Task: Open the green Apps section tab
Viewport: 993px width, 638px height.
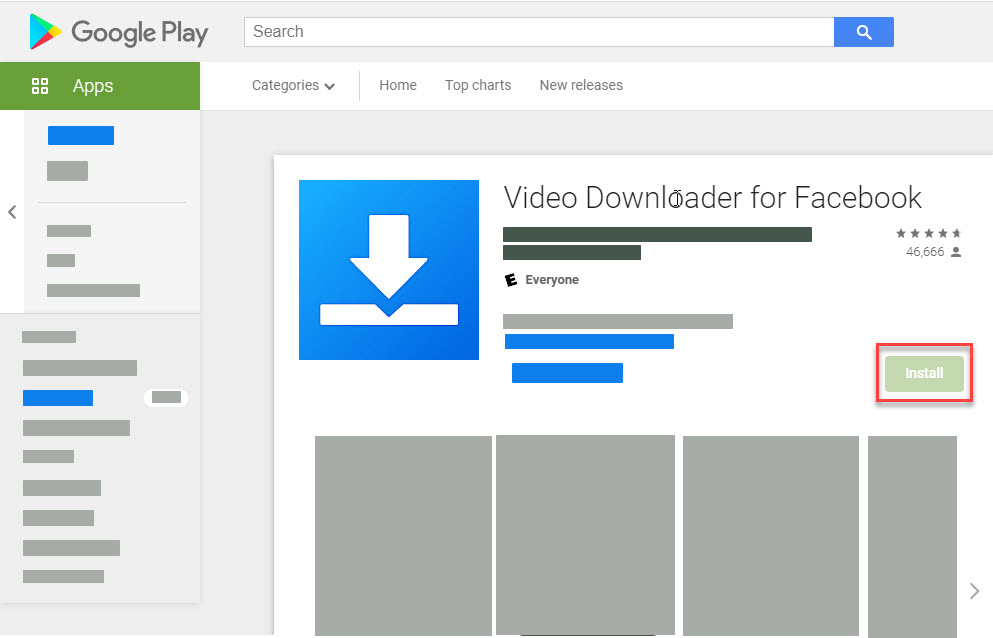Action: (100, 86)
